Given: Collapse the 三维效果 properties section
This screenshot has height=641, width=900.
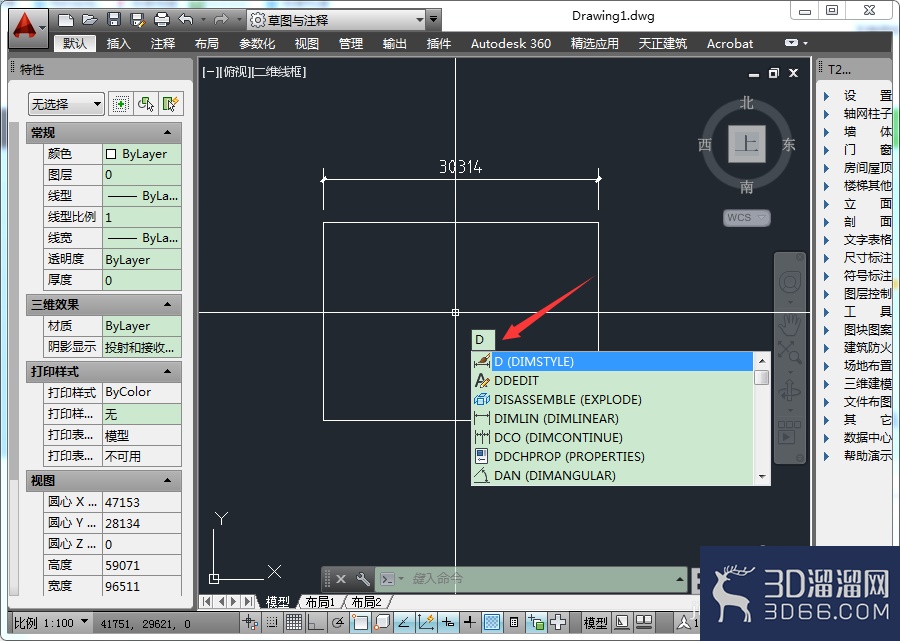Looking at the screenshot, I should click(167, 305).
